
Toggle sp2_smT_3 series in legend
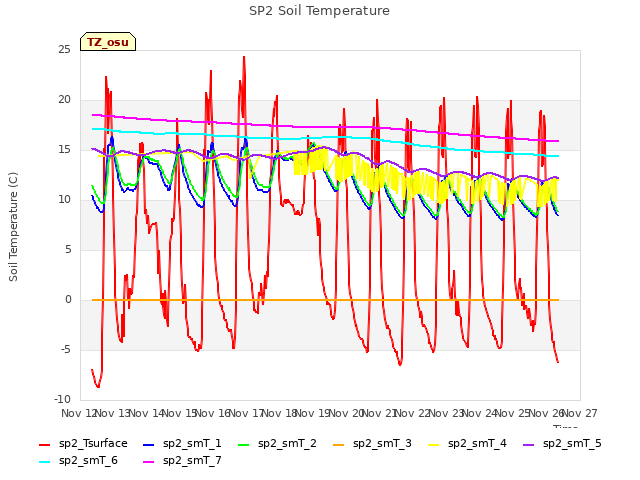pos(372,443)
